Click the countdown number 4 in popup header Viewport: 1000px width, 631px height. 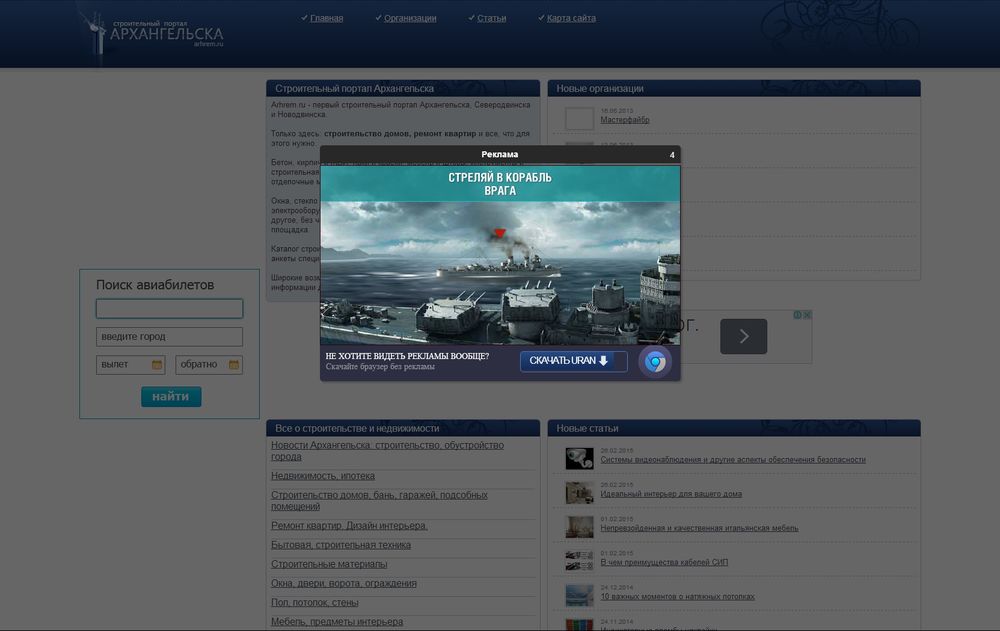[x=672, y=155]
